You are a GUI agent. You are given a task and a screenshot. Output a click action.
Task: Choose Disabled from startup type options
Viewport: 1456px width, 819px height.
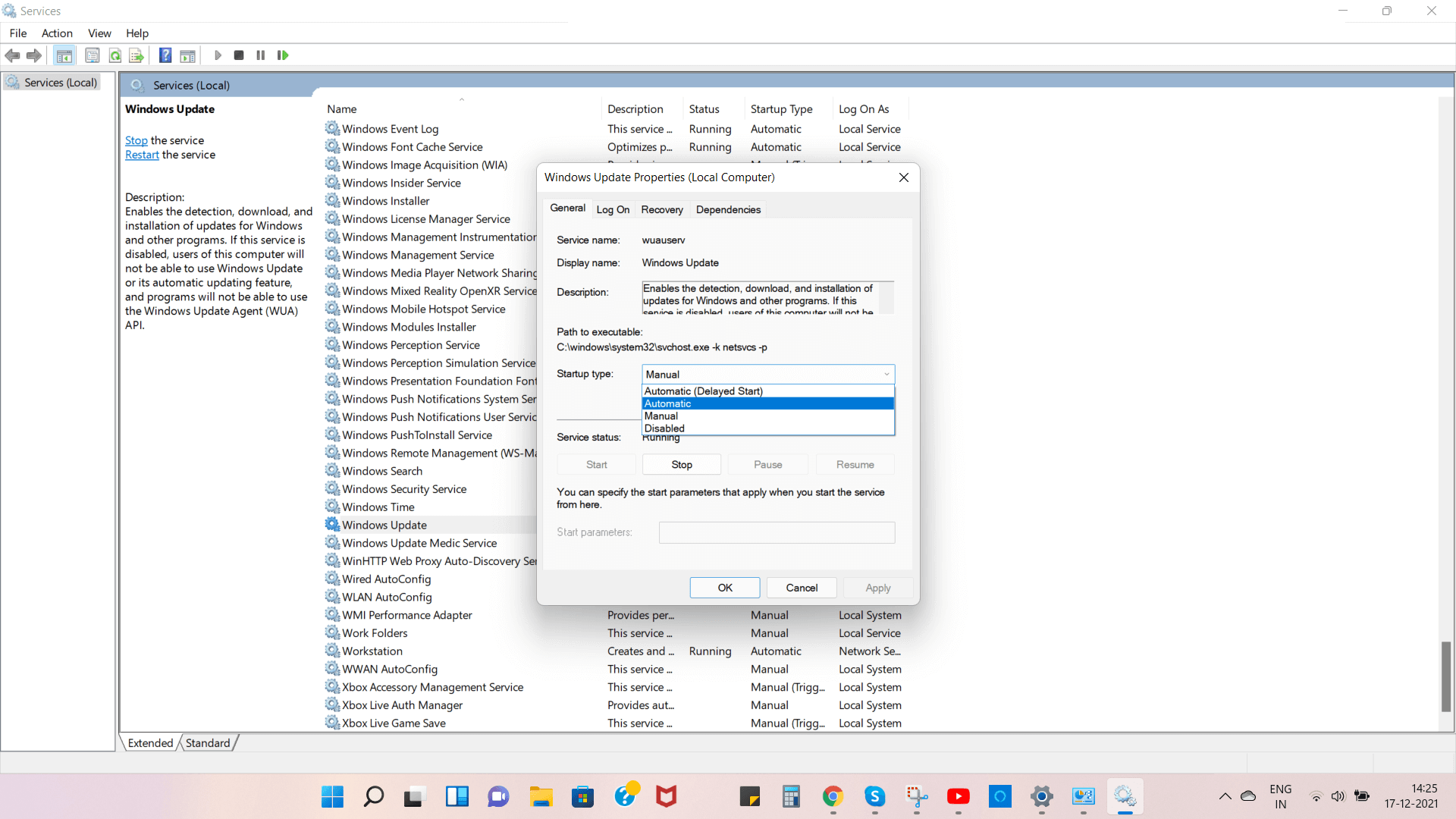[x=767, y=428]
